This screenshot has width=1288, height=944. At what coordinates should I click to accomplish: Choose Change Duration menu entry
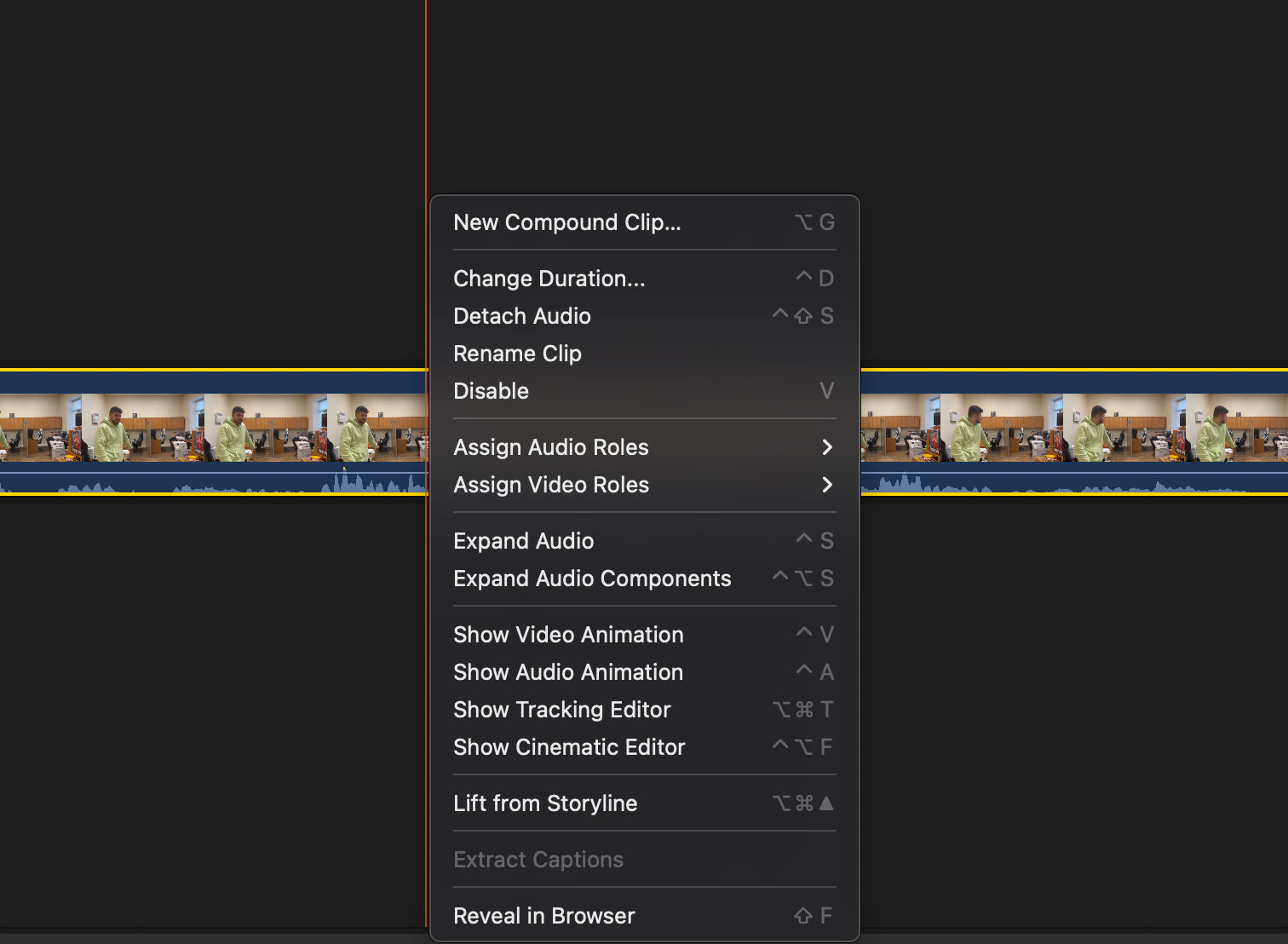644,279
